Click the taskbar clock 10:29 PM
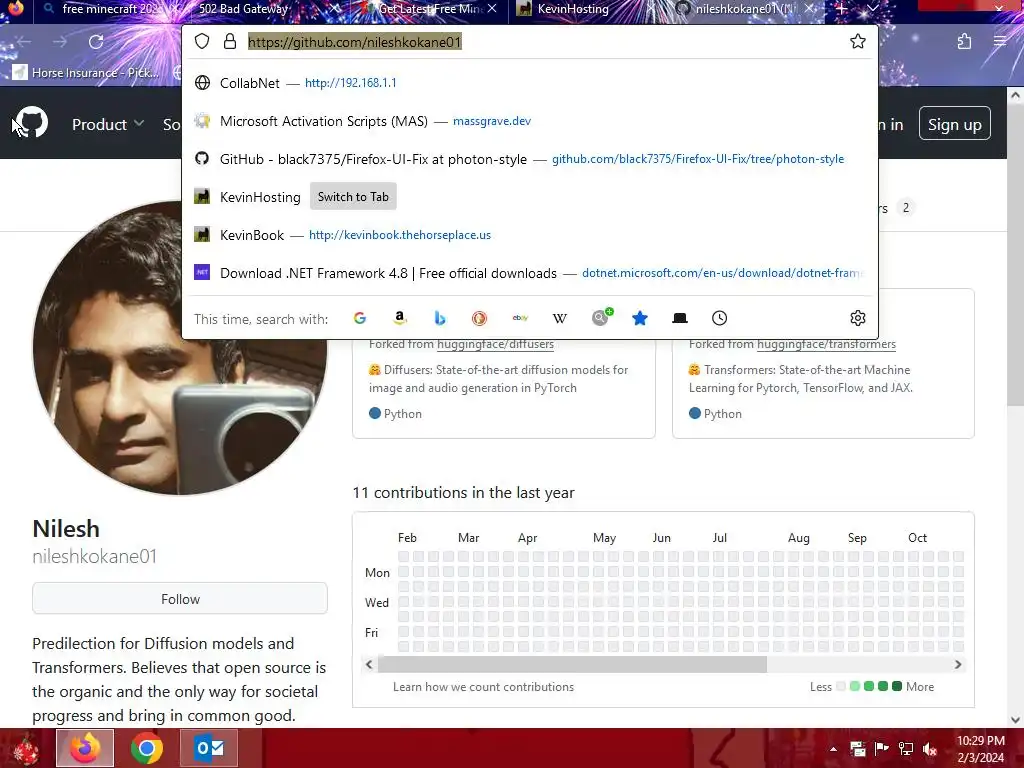Screen dimensions: 1024x768 tap(981, 741)
